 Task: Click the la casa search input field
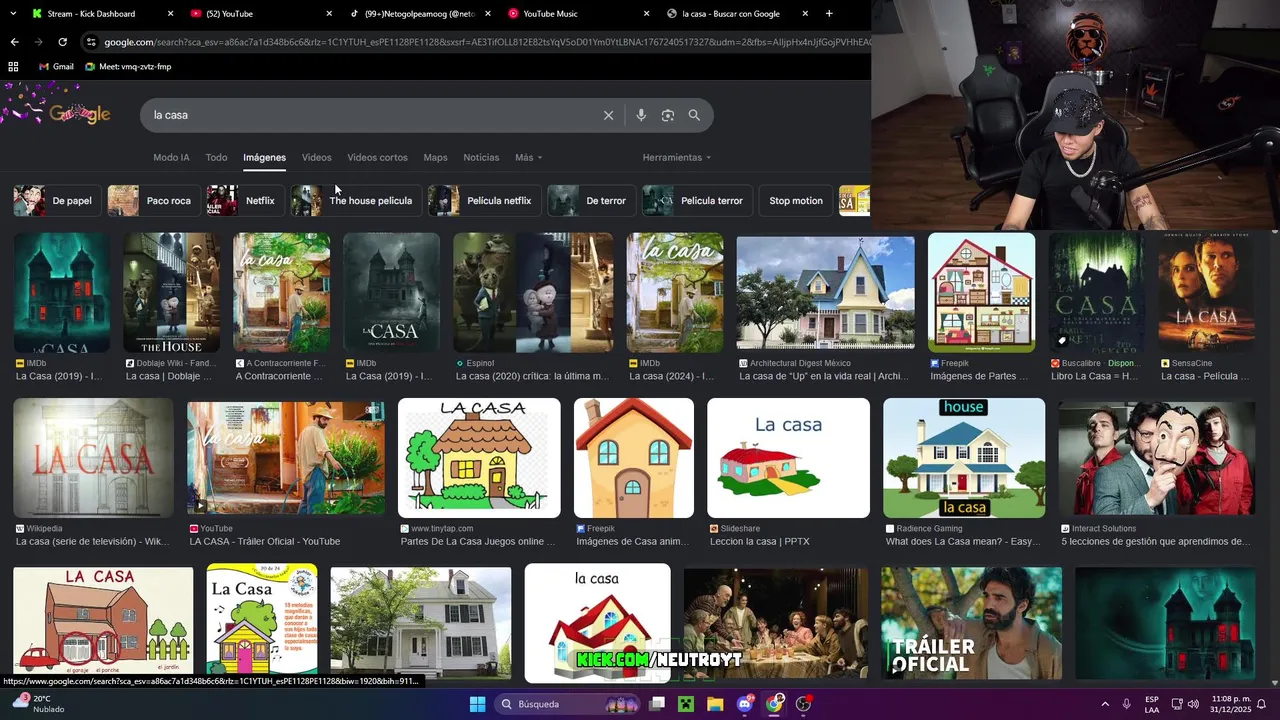tap(370, 115)
